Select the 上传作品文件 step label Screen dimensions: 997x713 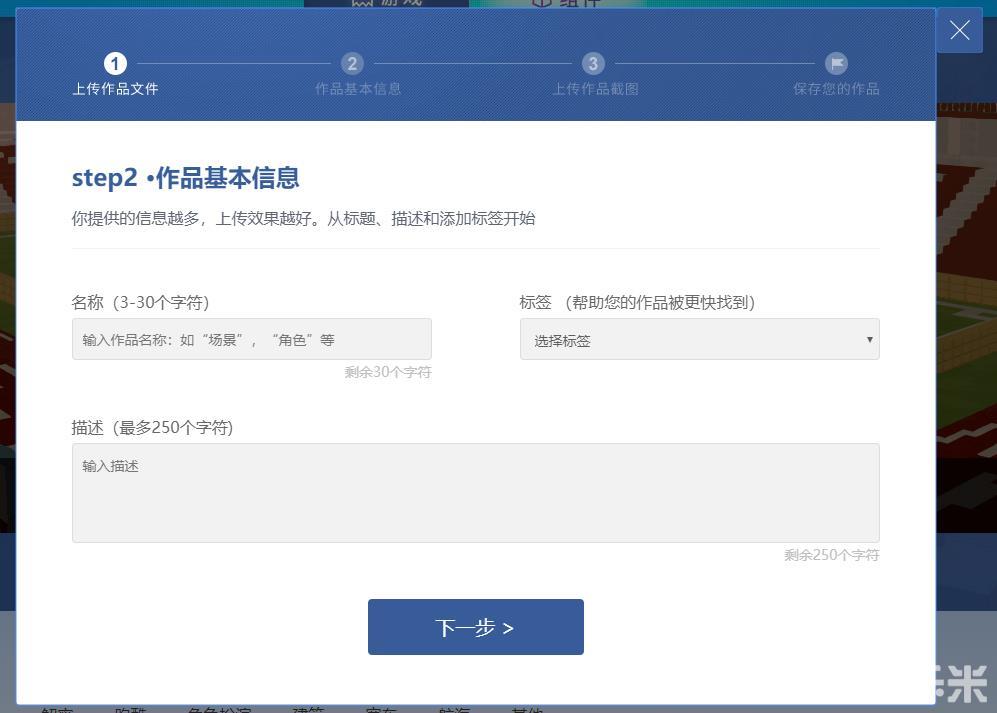tap(115, 89)
